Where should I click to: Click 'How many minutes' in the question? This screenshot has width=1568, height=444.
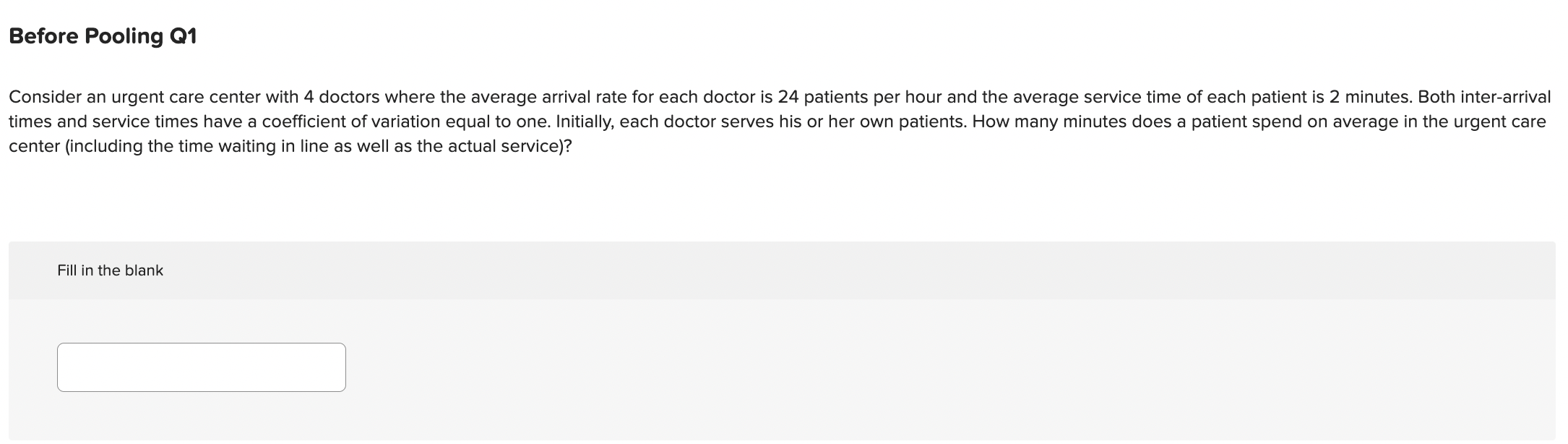(x=1050, y=121)
